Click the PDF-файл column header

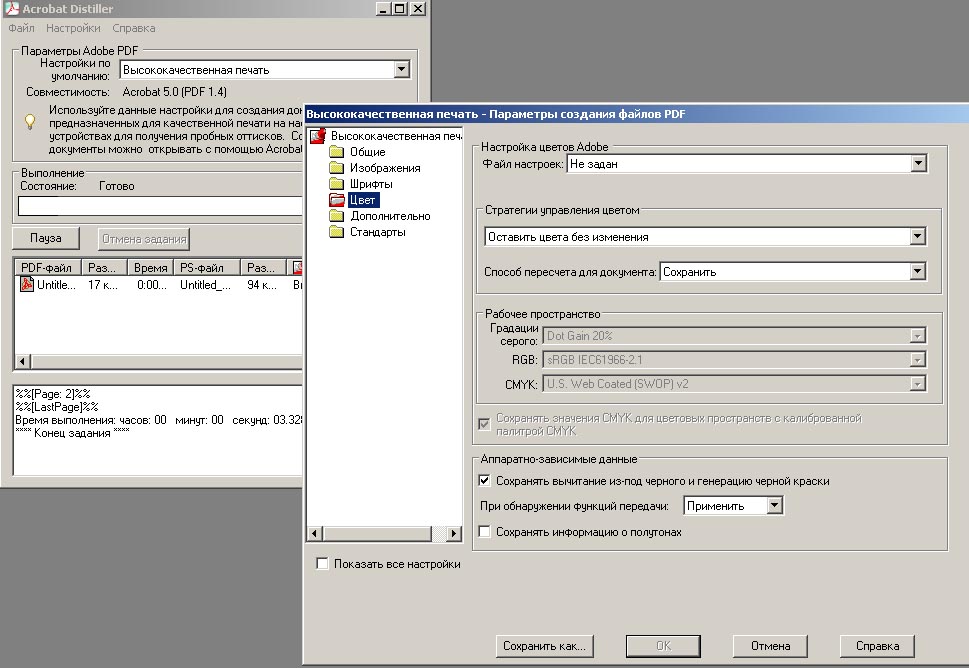pyautogui.click(x=48, y=268)
